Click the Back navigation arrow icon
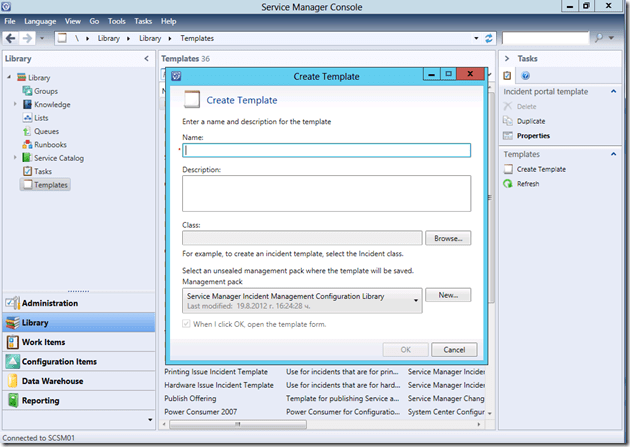 coord(11,38)
